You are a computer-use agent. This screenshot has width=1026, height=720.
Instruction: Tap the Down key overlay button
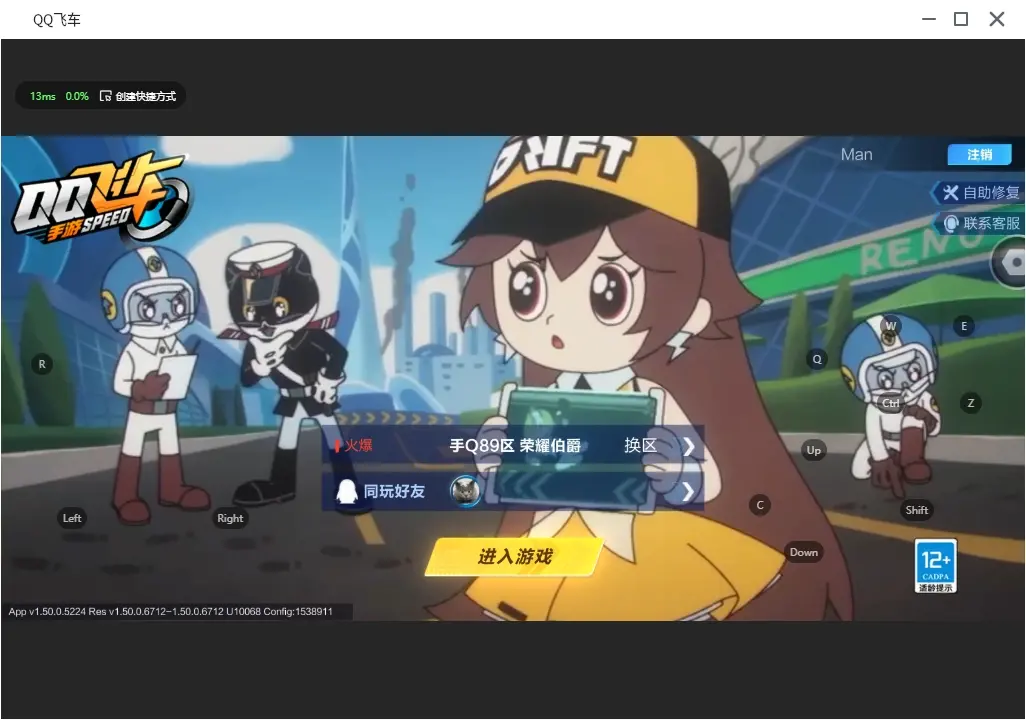point(804,552)
